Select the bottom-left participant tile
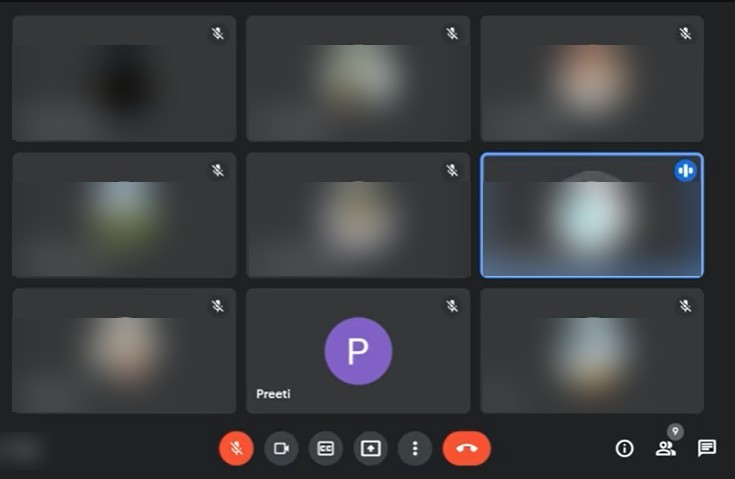Viewport: 735px width, 479px height. pyautogui.click(x=124, y=351)
